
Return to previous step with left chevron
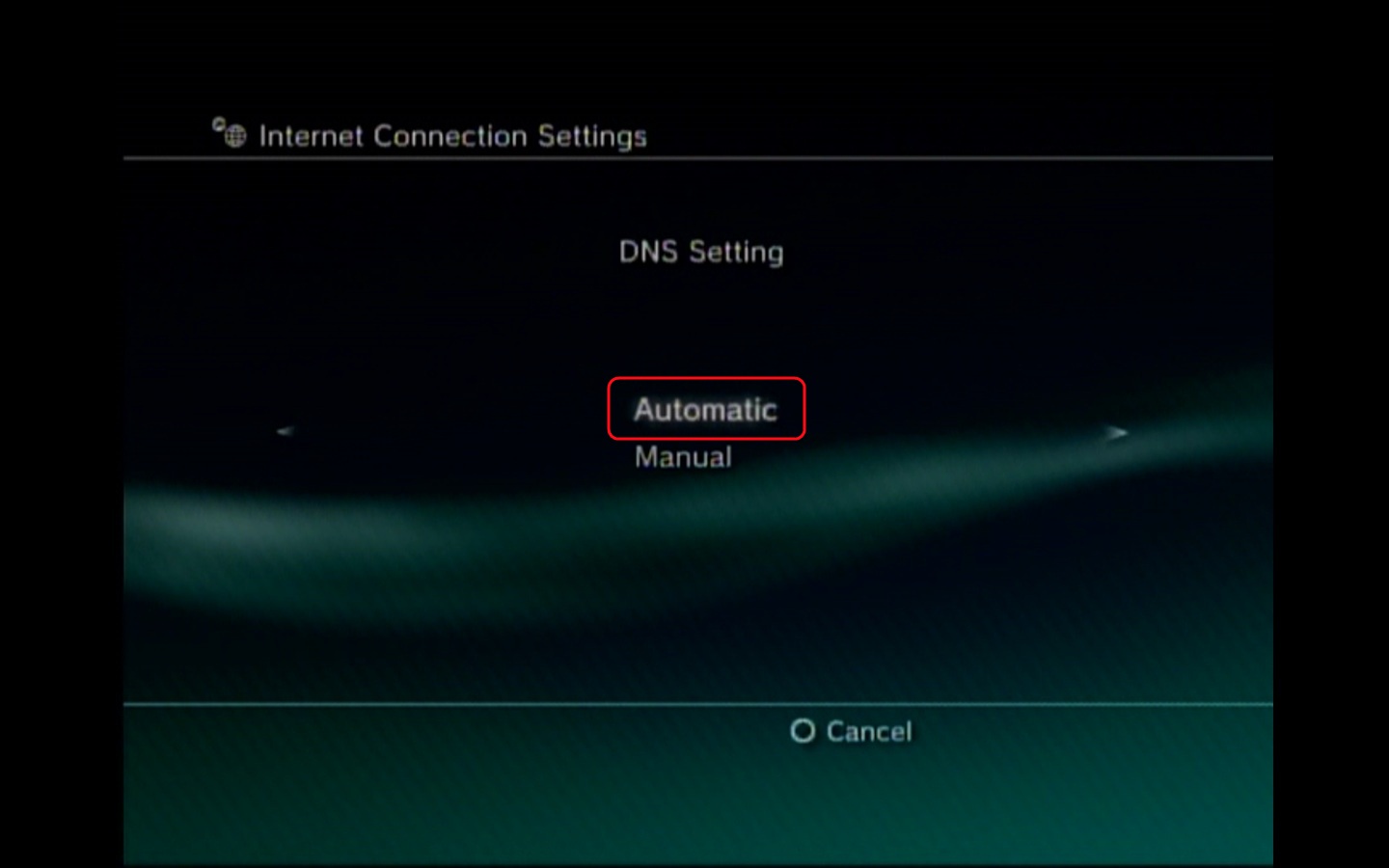(x=285, y=431)
